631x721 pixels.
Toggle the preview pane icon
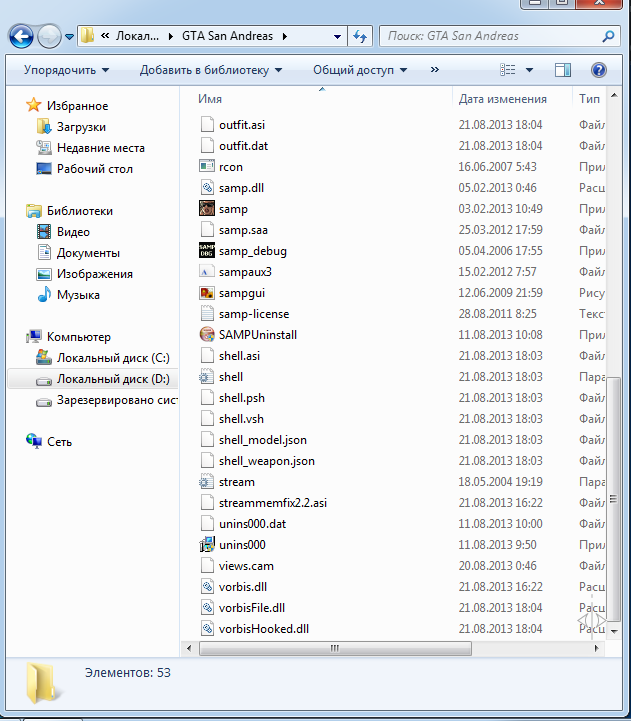562,70
